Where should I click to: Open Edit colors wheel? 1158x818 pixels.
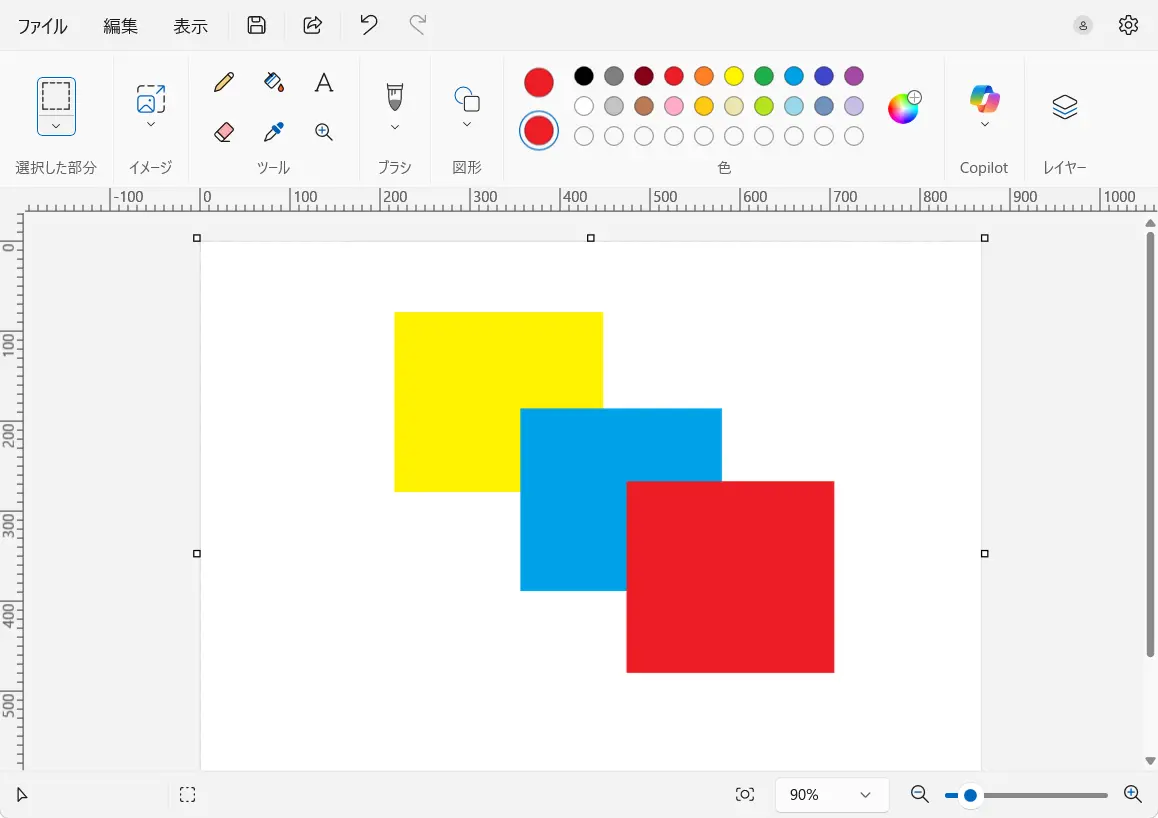(x=904, y=108)
